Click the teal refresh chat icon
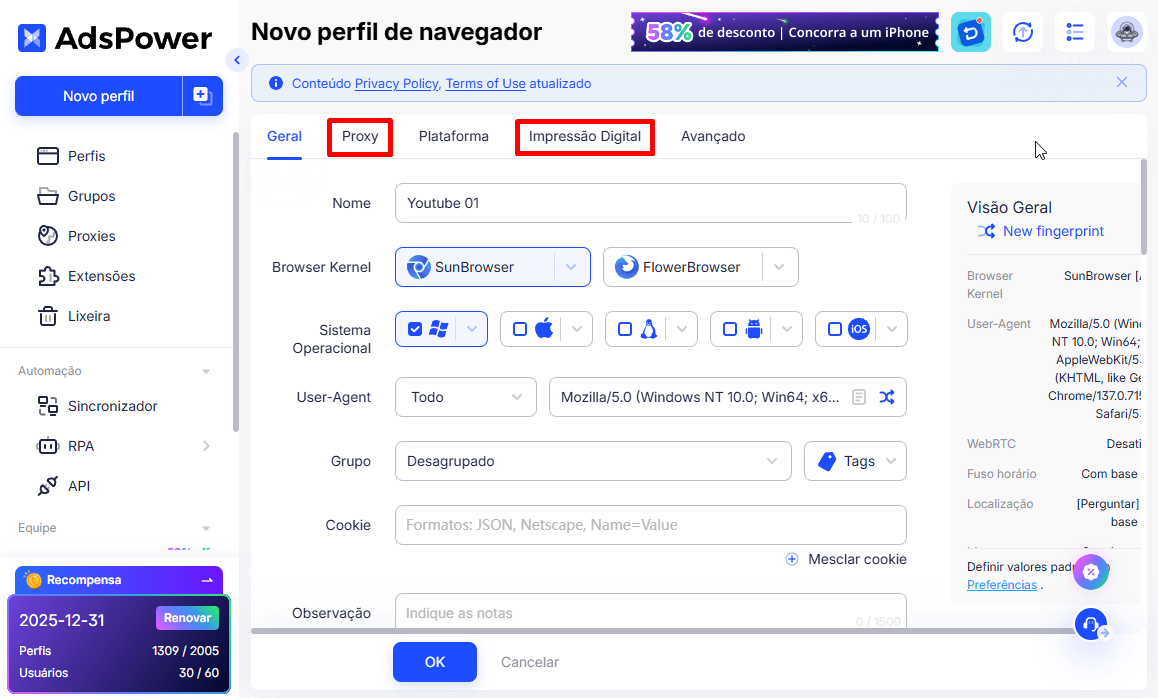Screen dimensions: 1158x698 click(x=970, y=32)
